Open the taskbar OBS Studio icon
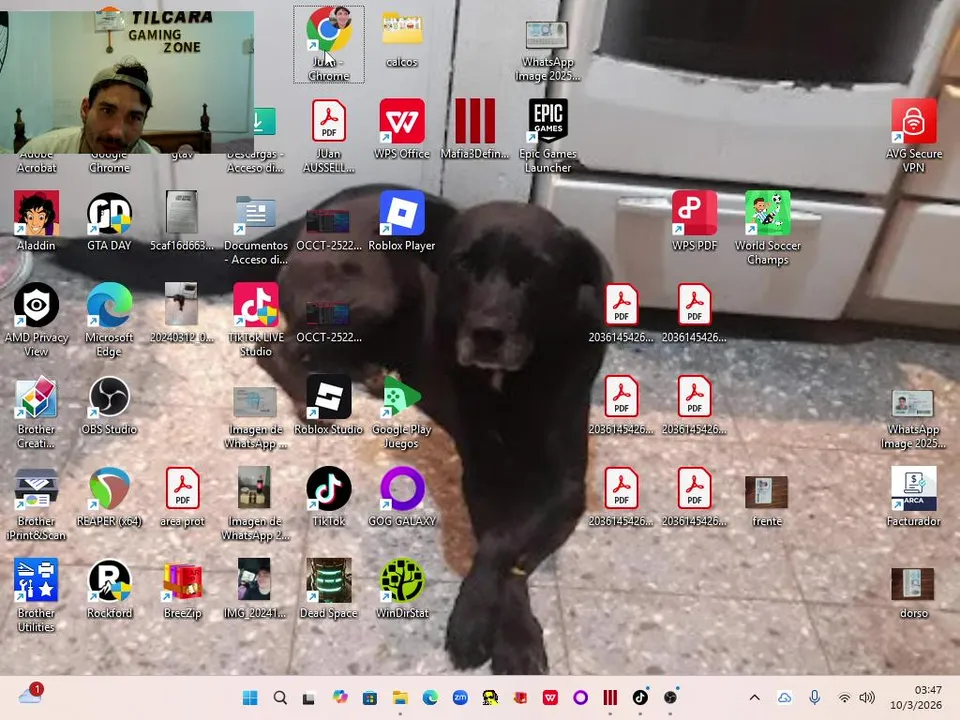960x720 pixels. [x=670, y=697]
